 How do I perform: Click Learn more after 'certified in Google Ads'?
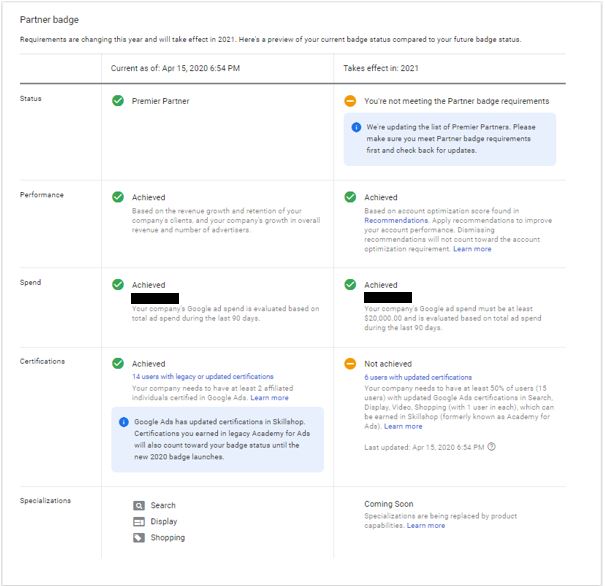(x=269, y=398)
